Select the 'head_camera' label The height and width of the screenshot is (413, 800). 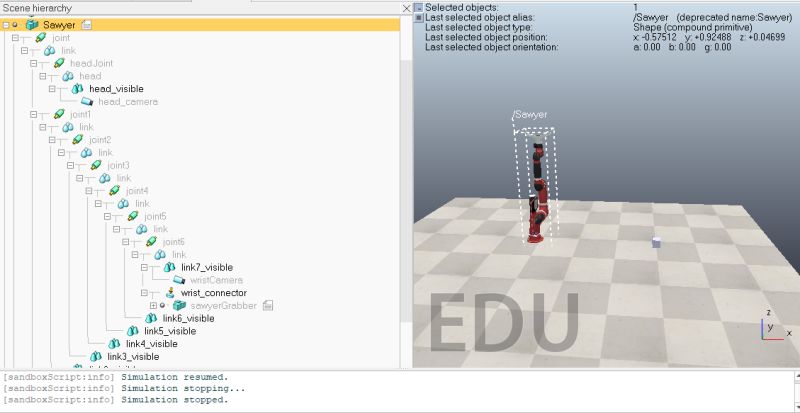click(128, 101)
